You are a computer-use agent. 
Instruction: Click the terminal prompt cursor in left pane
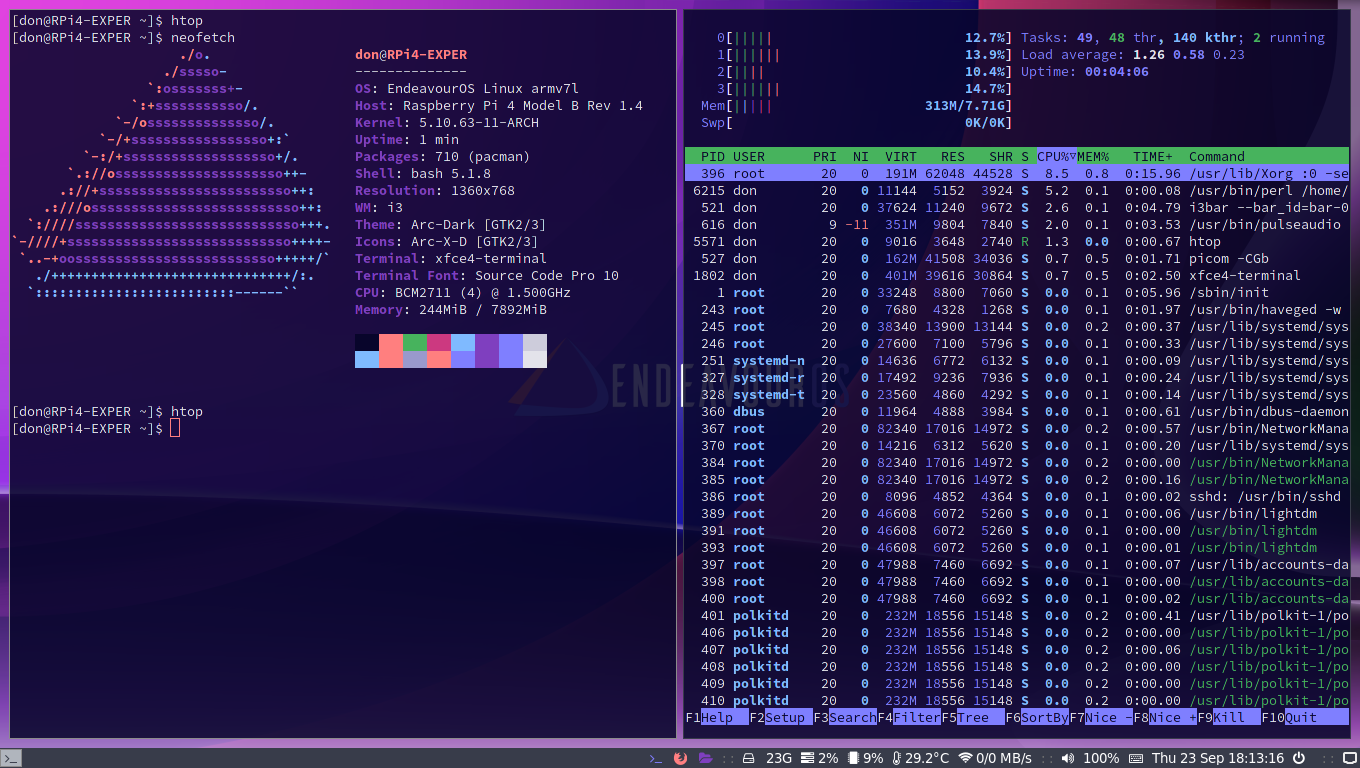(175, 428)
